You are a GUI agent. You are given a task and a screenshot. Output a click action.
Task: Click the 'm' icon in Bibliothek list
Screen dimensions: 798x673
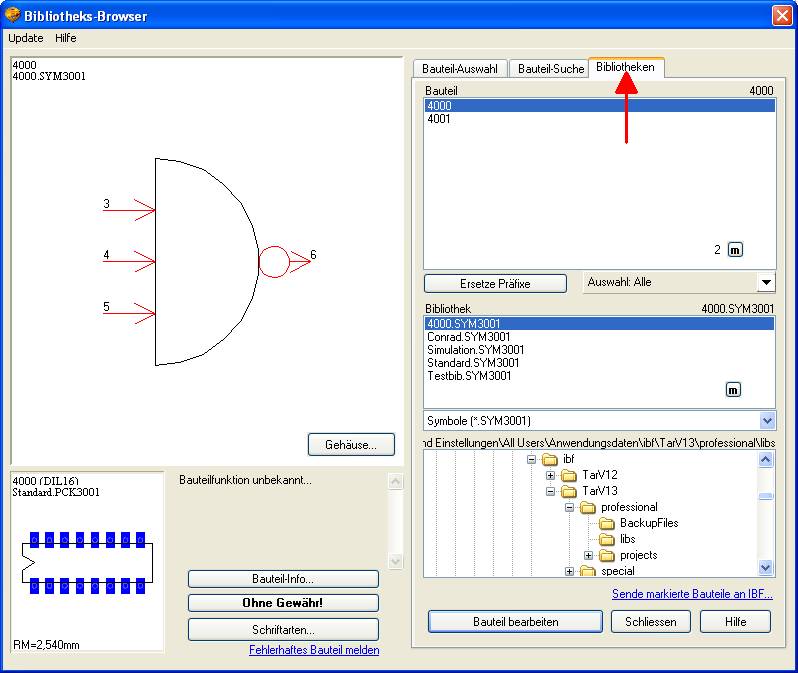click(x=733, y=389)
